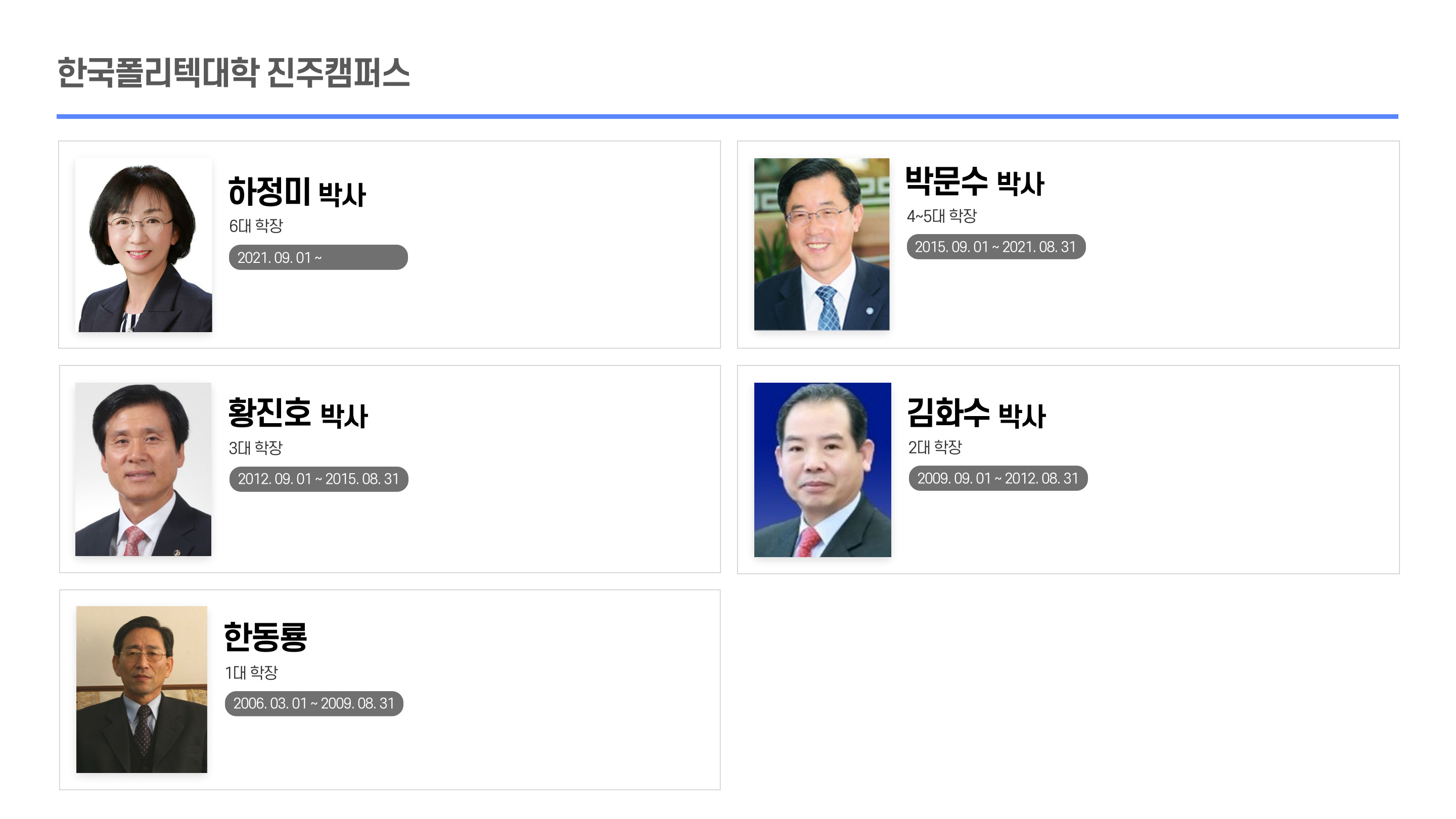This screenshot has height=819, width=1456.
Task: Click the 3대 학장 label
Action: (x=255, y=447)
